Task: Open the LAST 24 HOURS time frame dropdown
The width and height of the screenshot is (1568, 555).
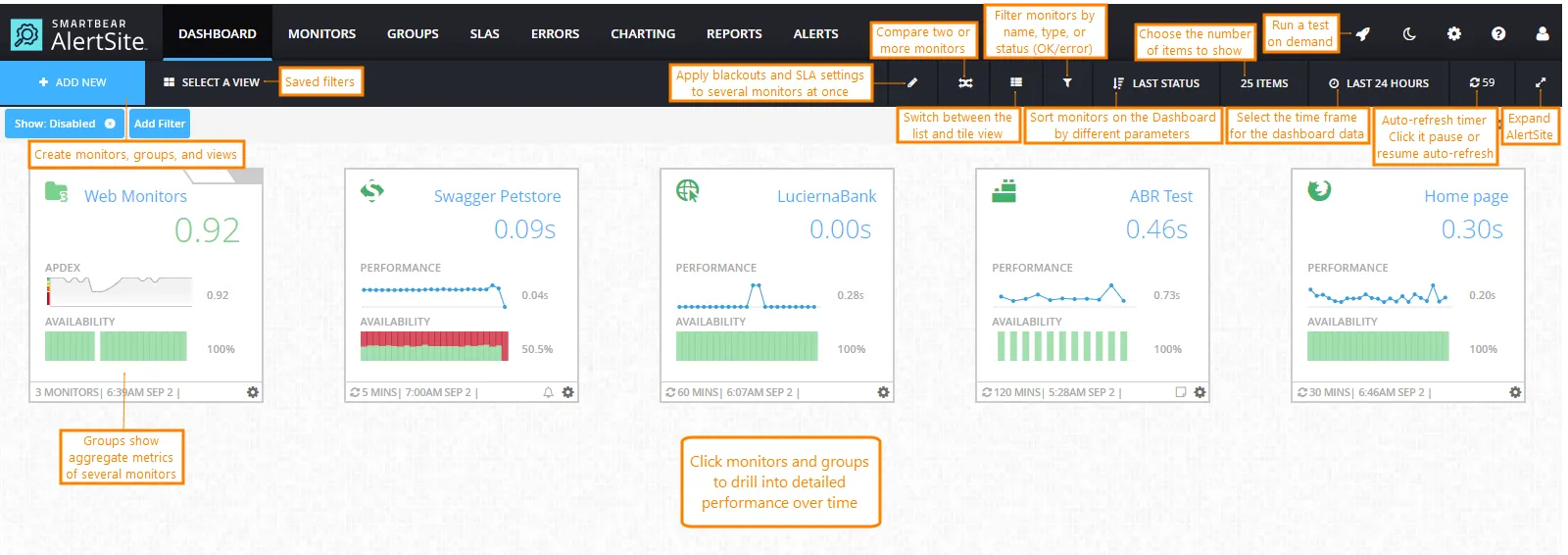Action: [x=1379, y=83]
